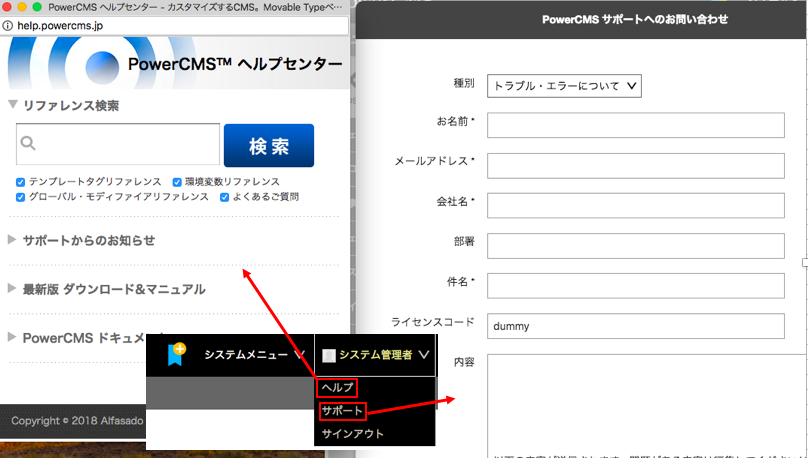Toggle テンプレートタグリファレンス checkbox

coord(21,182)
